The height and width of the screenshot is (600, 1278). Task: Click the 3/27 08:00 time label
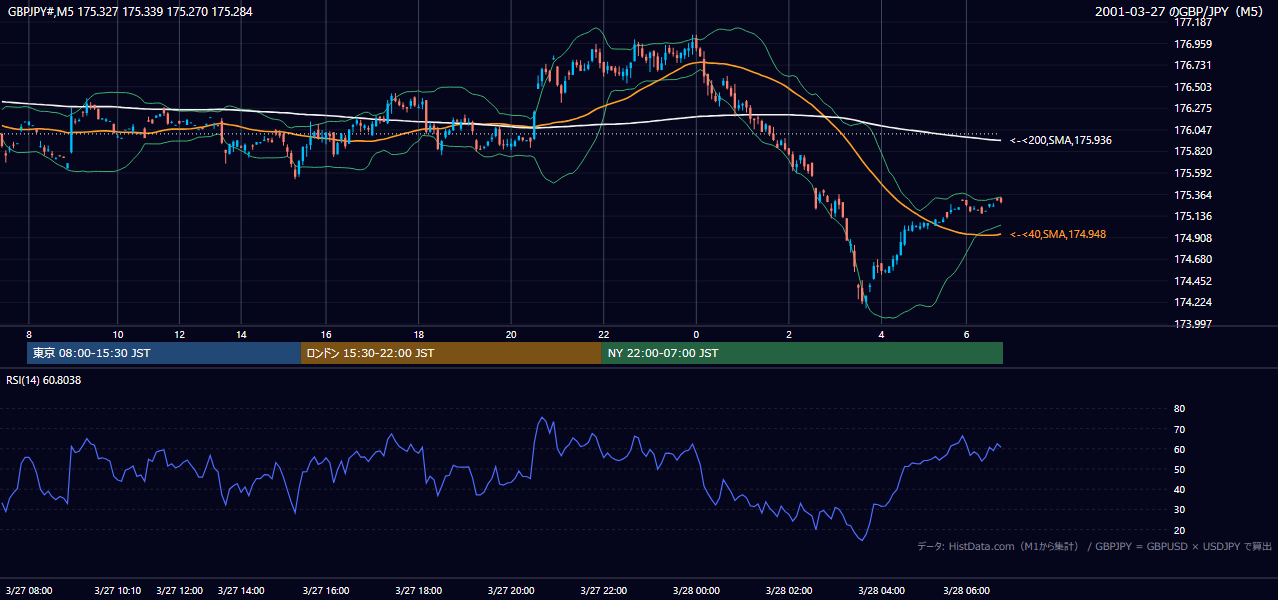[29, 590]
